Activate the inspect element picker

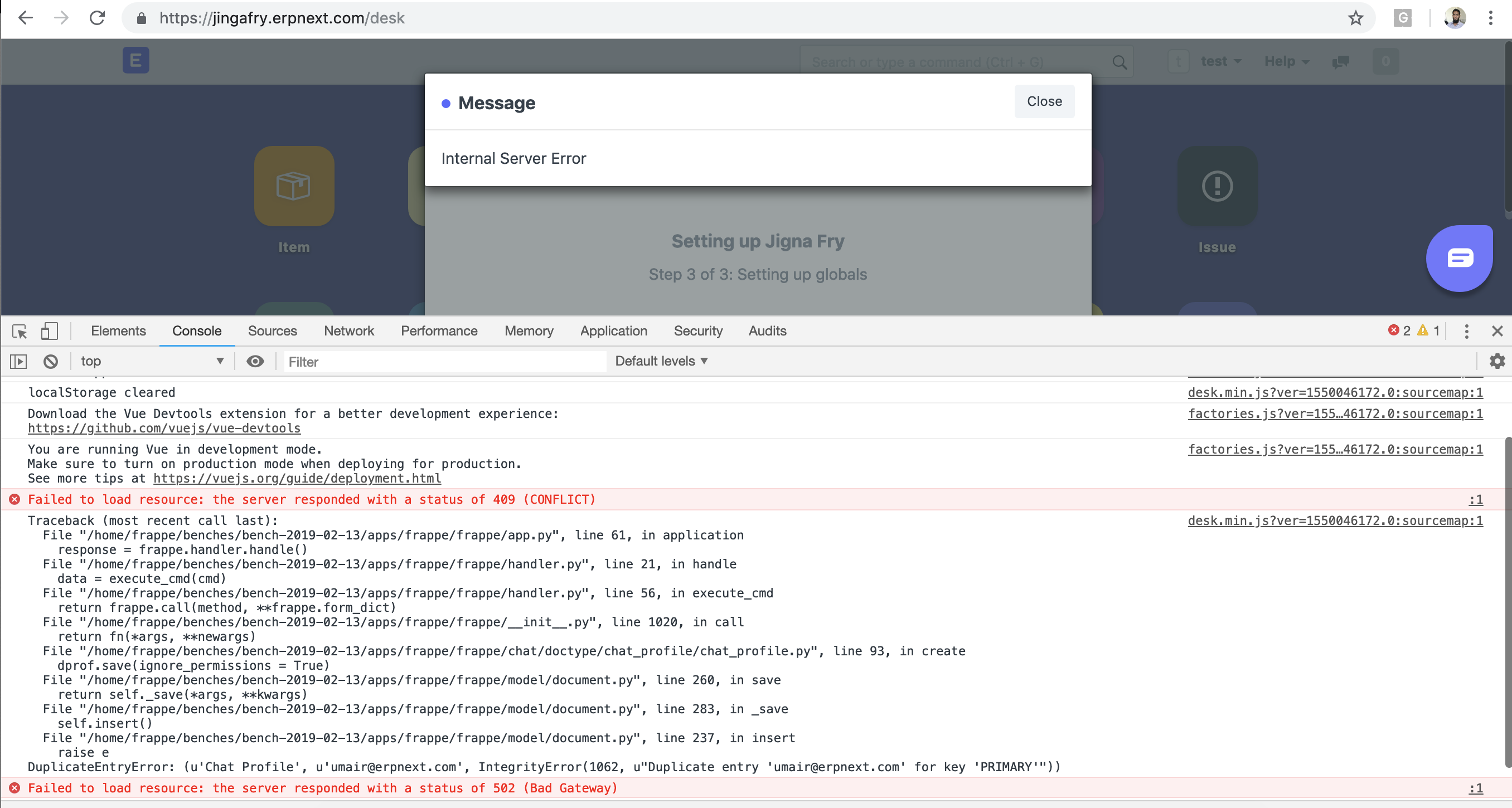[x=20, y=331]
